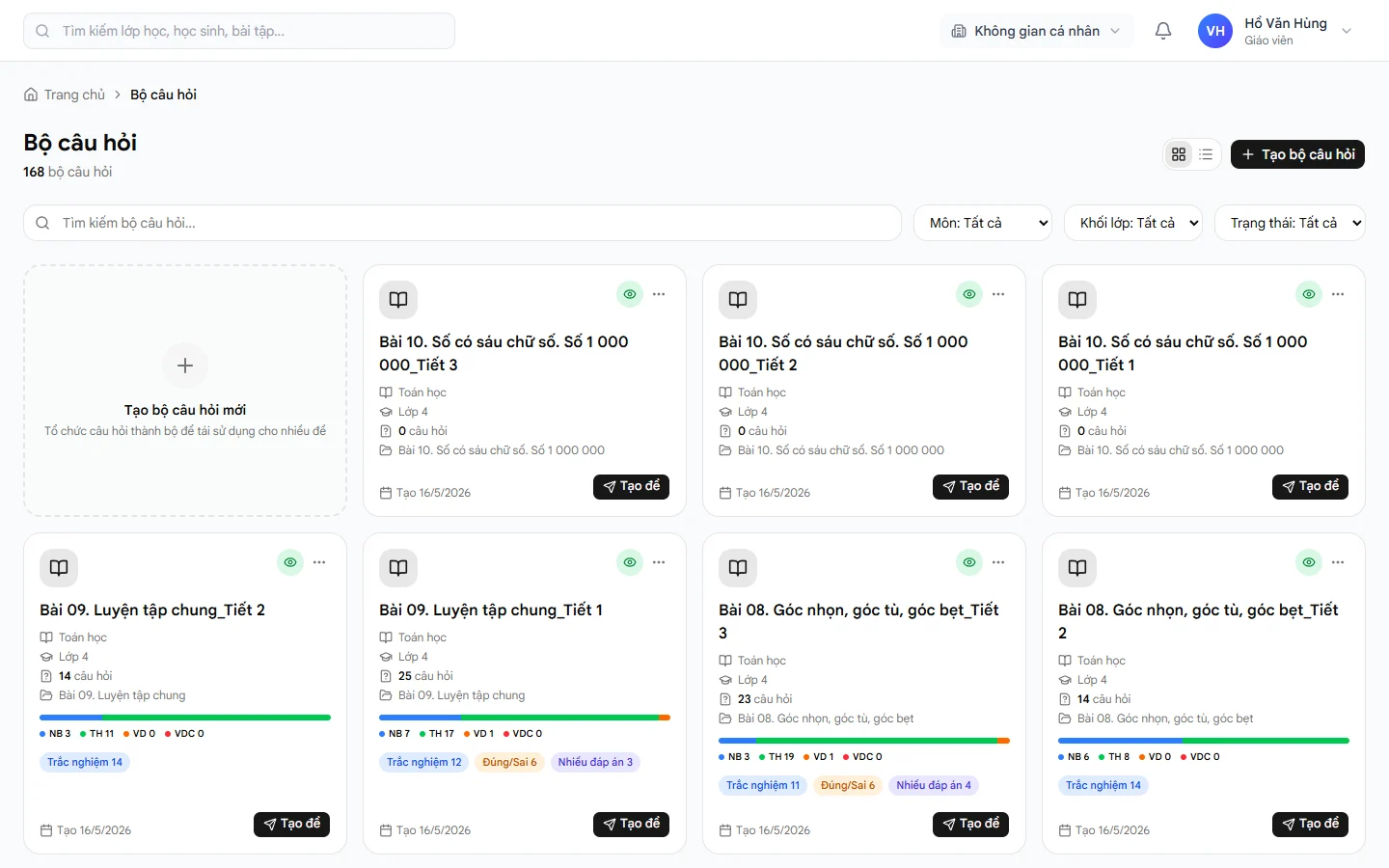Click difficulty progress bar on Bài 09 Tiết 2
Image resolution: width=1389 pixels, height=868 pixels.
point(185,718)
